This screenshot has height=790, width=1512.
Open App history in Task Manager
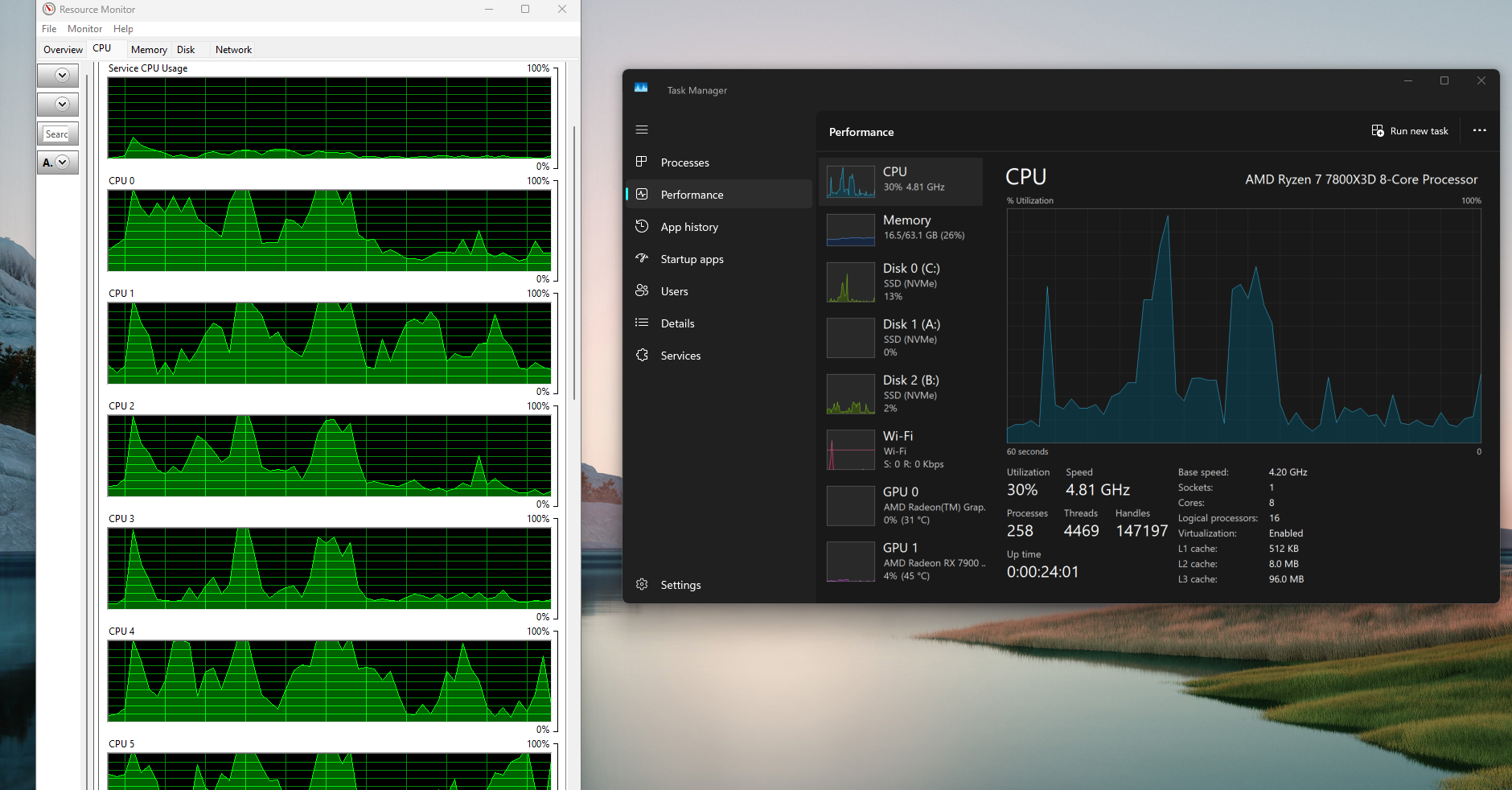(x=719, y=227)
